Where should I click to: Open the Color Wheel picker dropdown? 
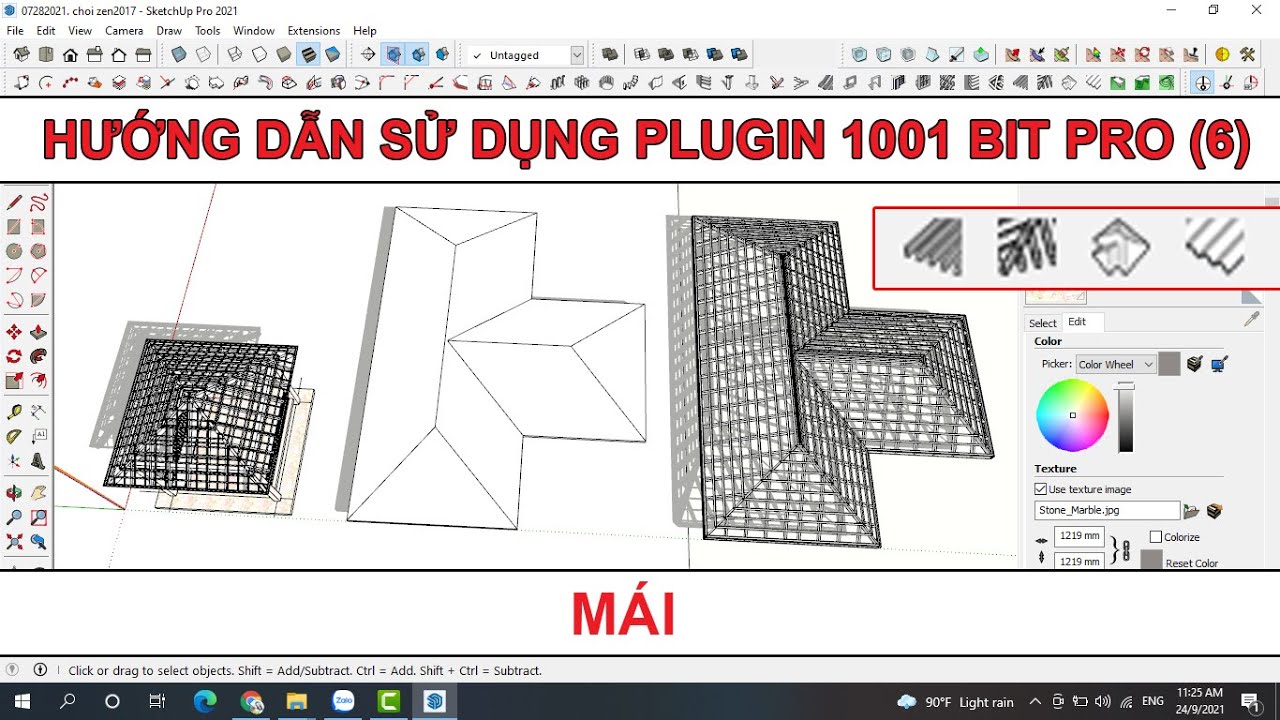tap(1116, 364)
